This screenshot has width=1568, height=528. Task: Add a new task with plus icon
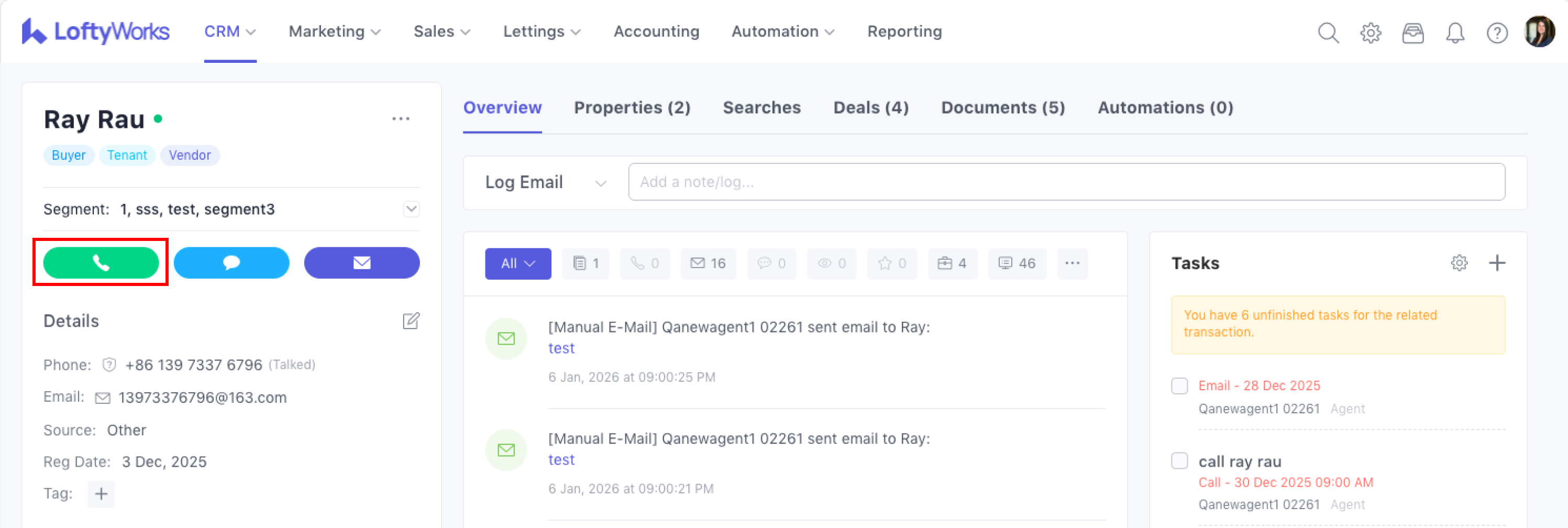1497,263
